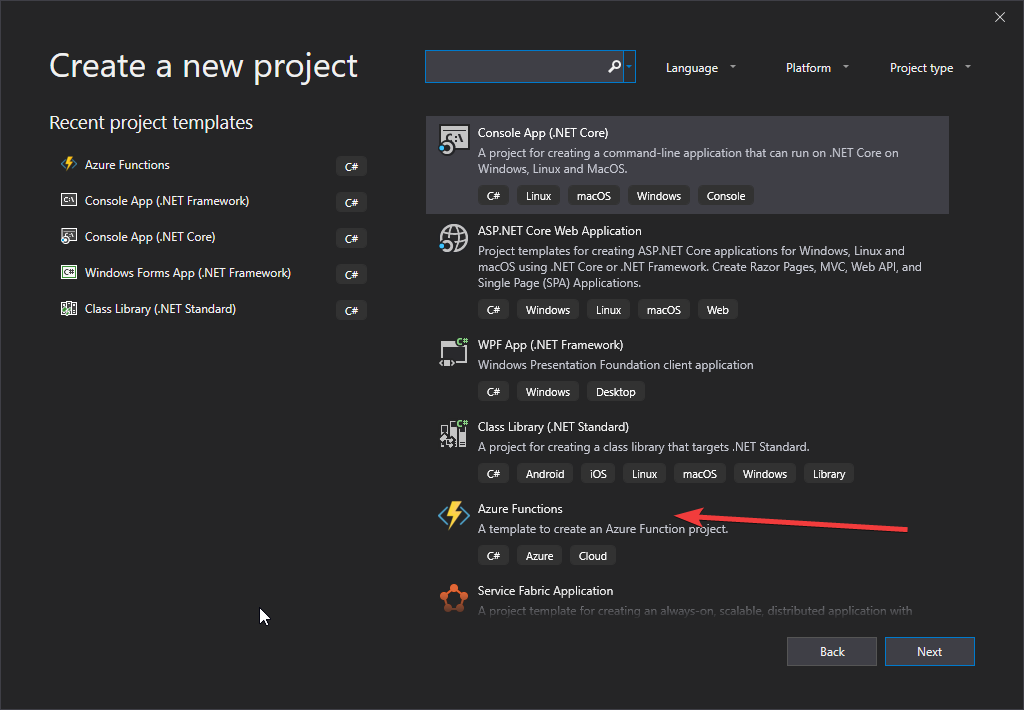Open the Platform filter dropdown
The width and height of the screenshot is (1024, 710).
pos(817,67)
